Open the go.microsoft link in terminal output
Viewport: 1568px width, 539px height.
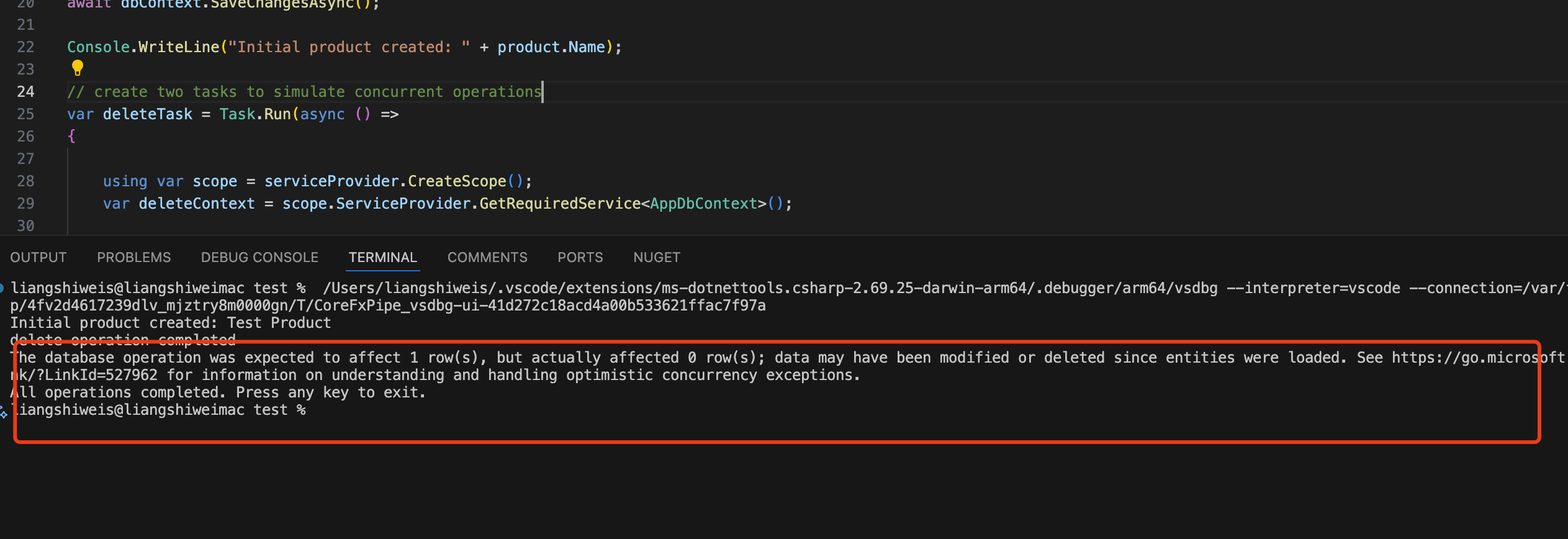click(1477, 358)
